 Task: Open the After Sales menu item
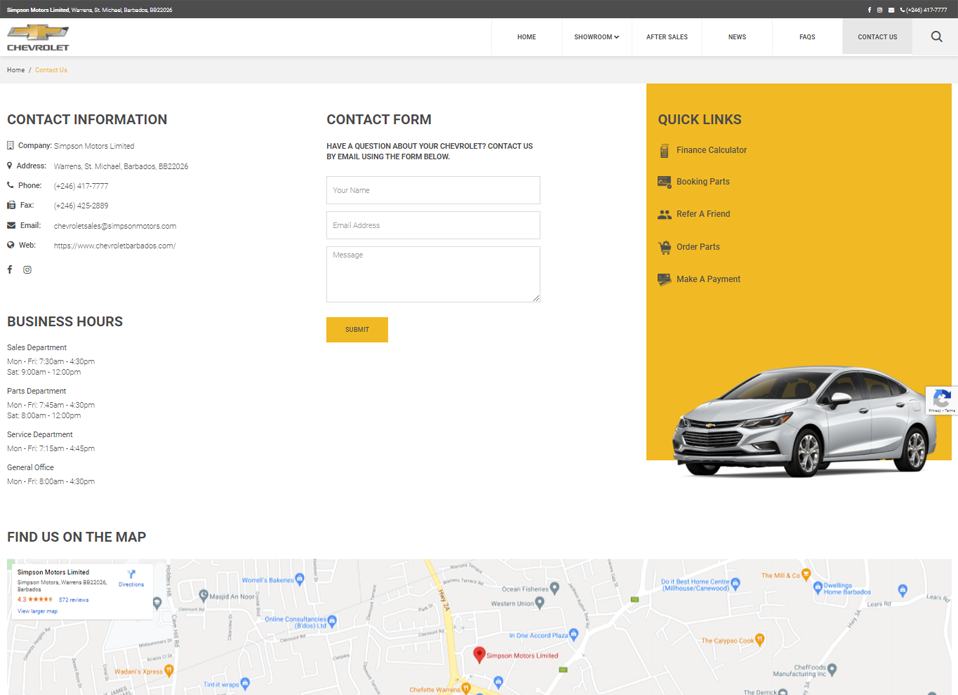[x=666, y=37]
